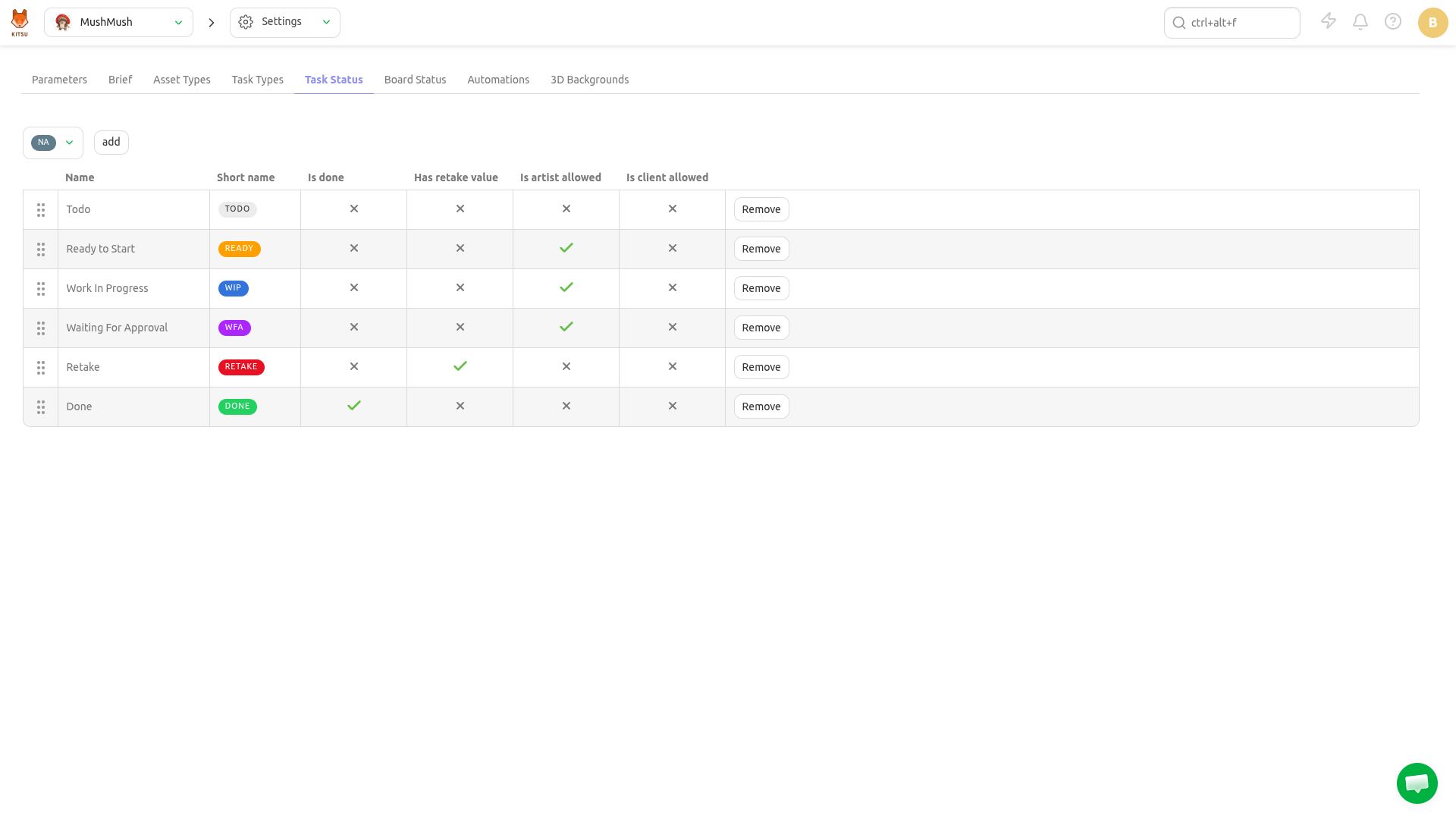Open the notifications bell
This screenshot has height=819, width=1456.
[x=1360, y=22]
